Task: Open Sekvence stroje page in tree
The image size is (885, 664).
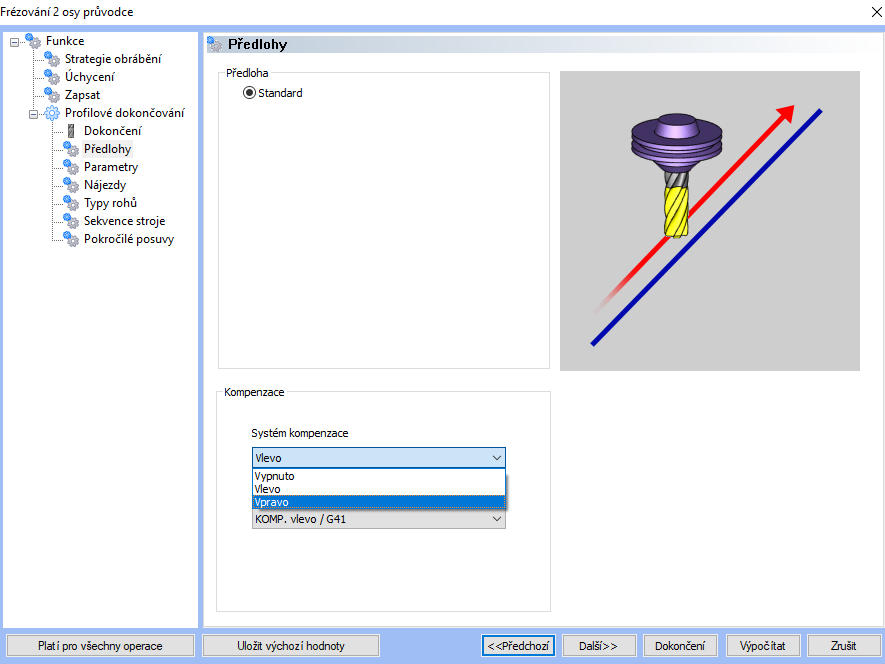Action: 124,221
